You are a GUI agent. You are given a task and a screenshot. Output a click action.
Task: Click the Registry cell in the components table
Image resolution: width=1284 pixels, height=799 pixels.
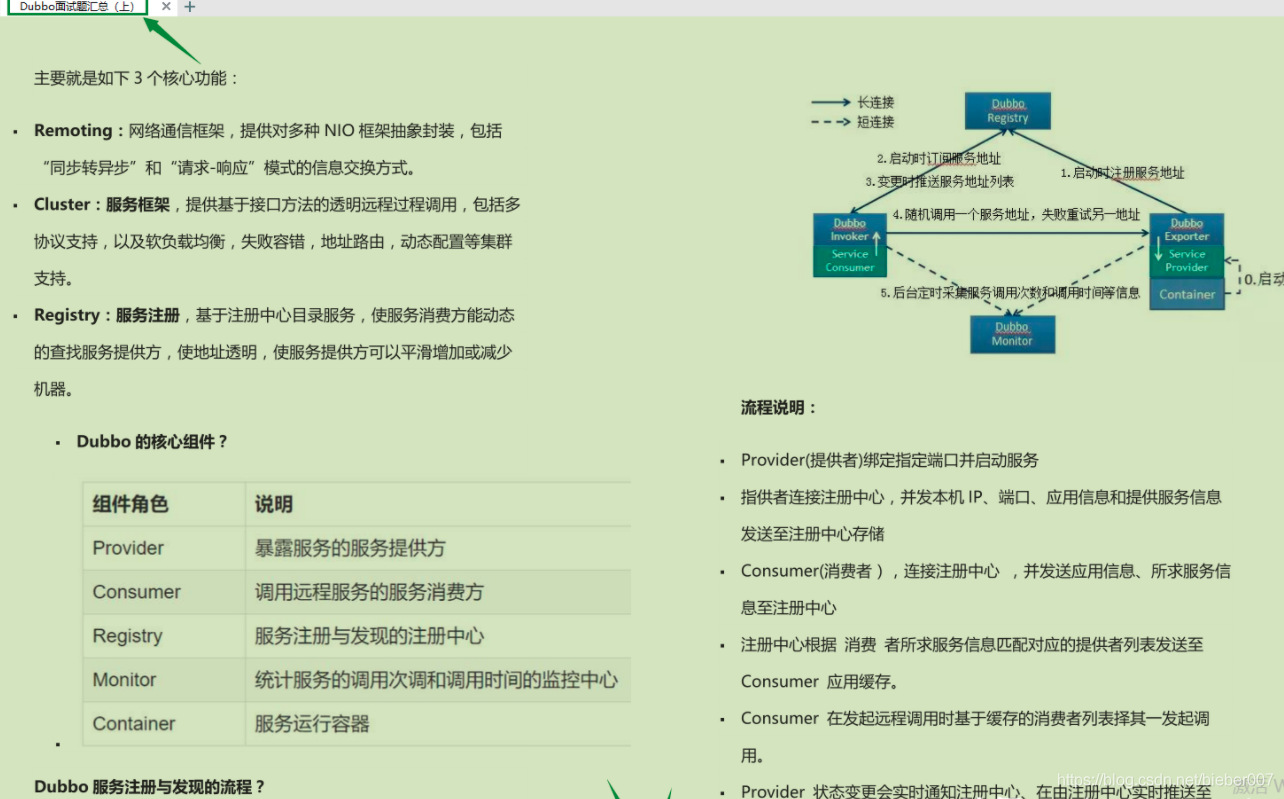(164, 636)
